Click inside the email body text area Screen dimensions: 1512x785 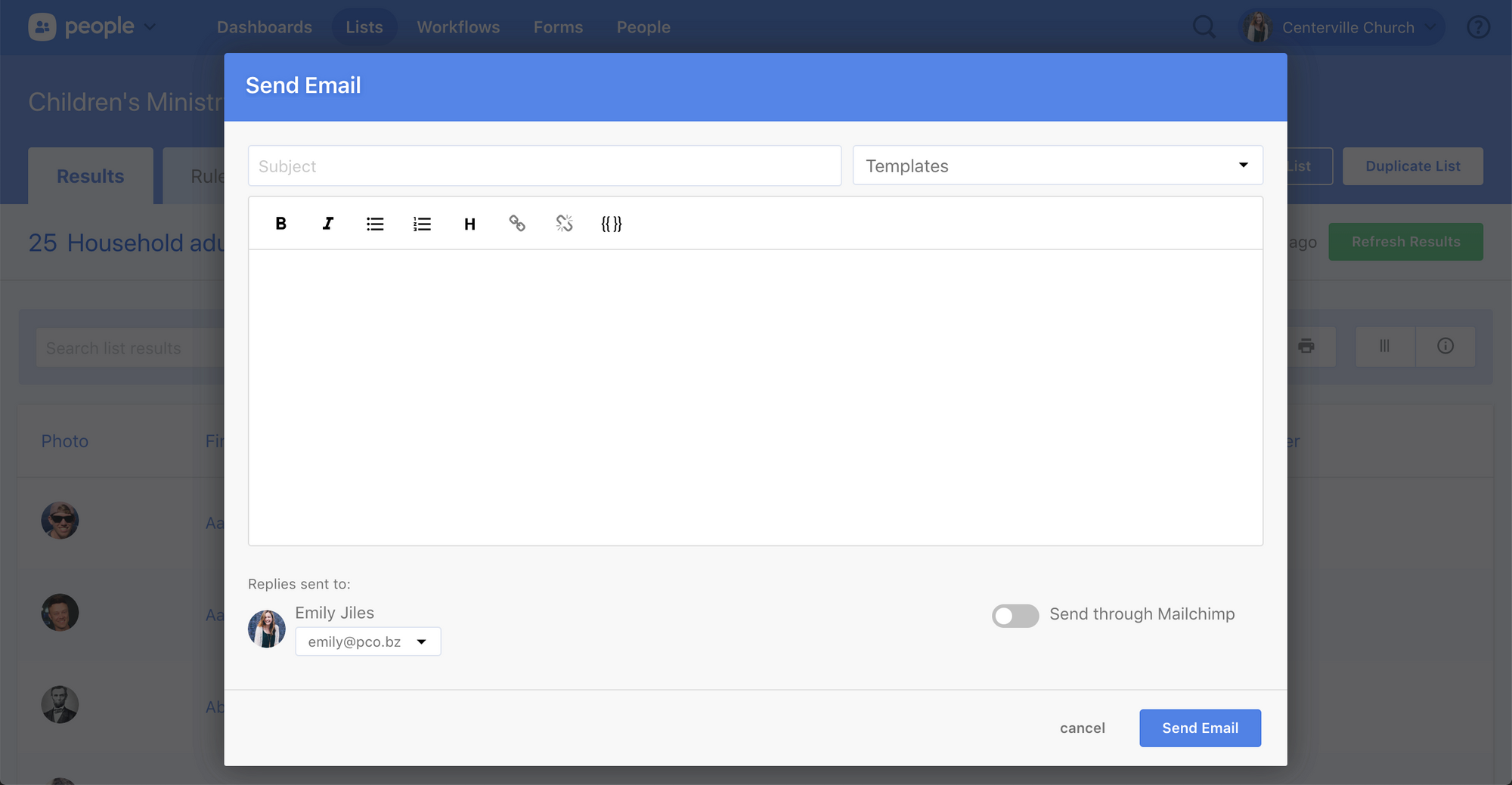click(x=755, y=397)
